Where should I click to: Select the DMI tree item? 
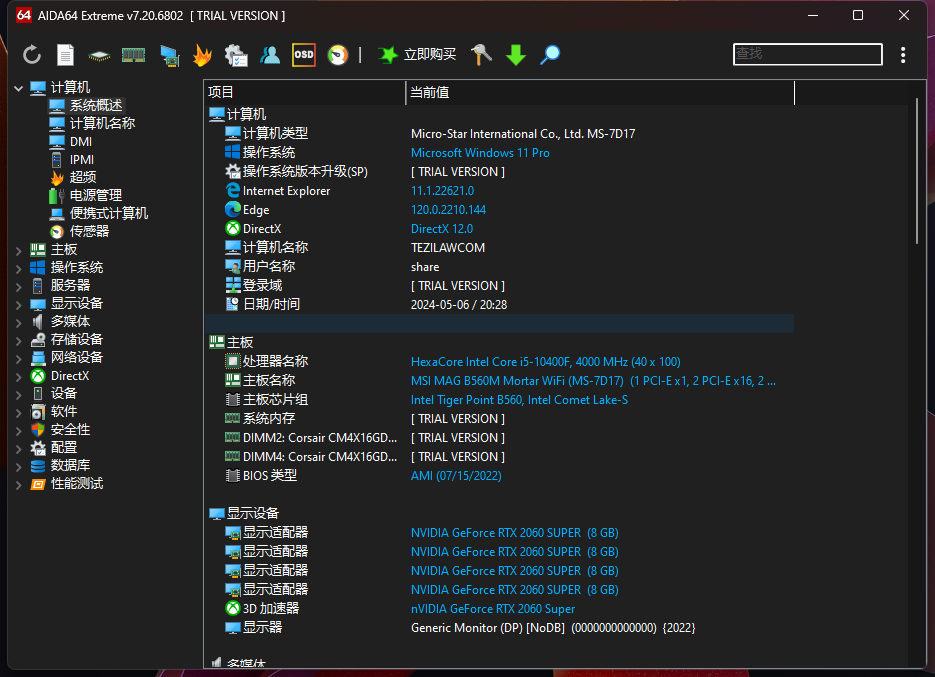tap(81, 142)
